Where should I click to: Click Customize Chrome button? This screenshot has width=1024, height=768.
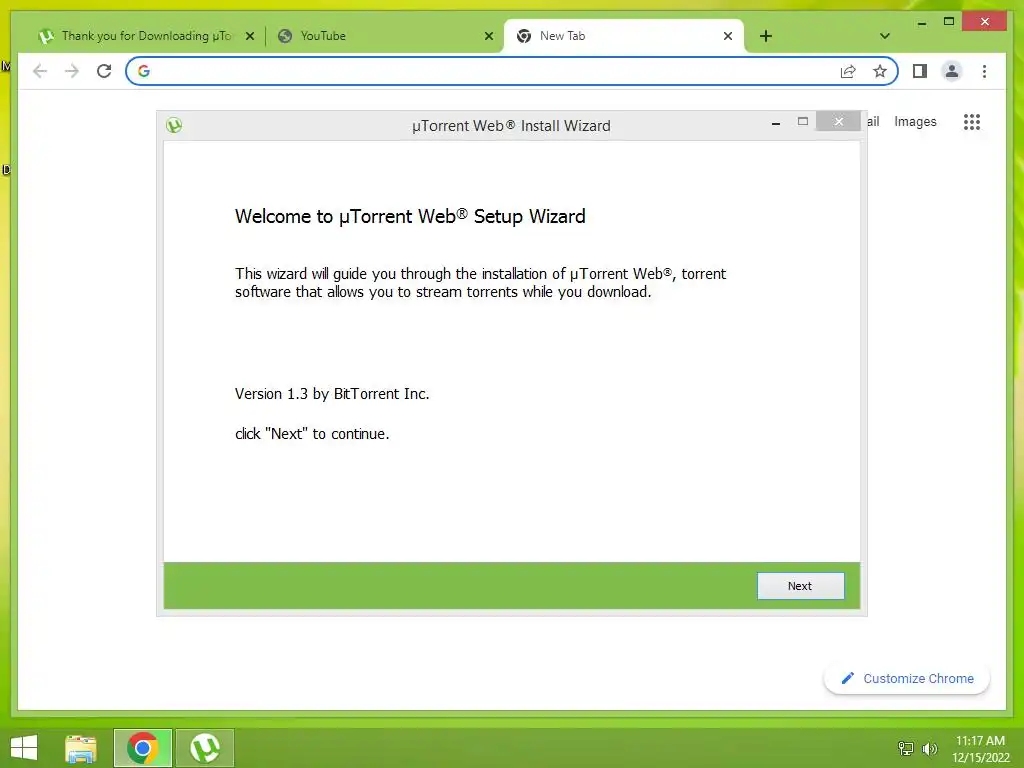click(x=906, y=679)
